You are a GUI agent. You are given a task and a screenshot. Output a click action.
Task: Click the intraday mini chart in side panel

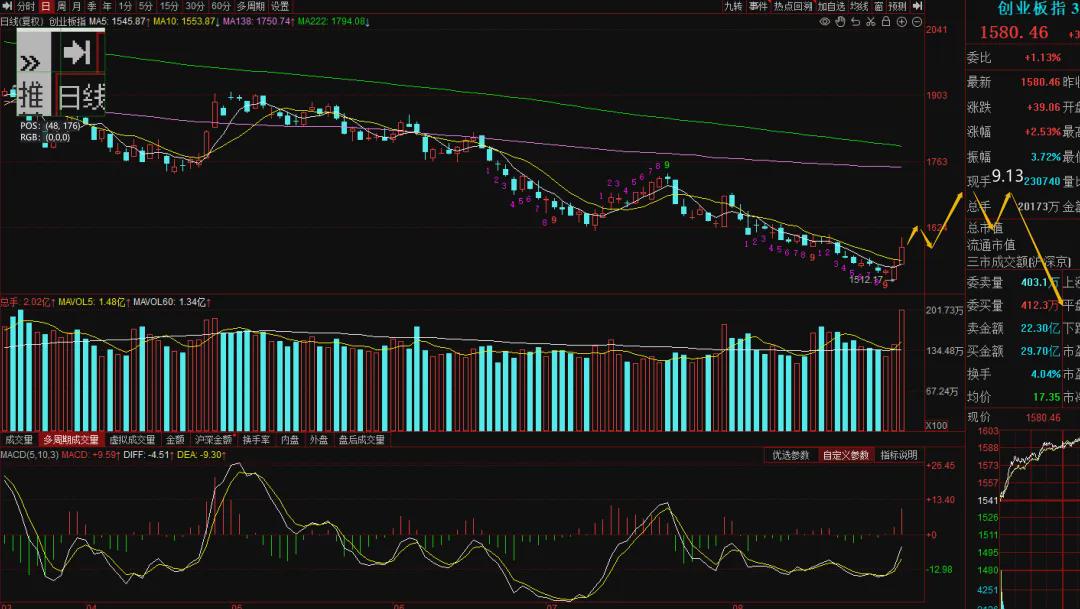(1040, 517)
